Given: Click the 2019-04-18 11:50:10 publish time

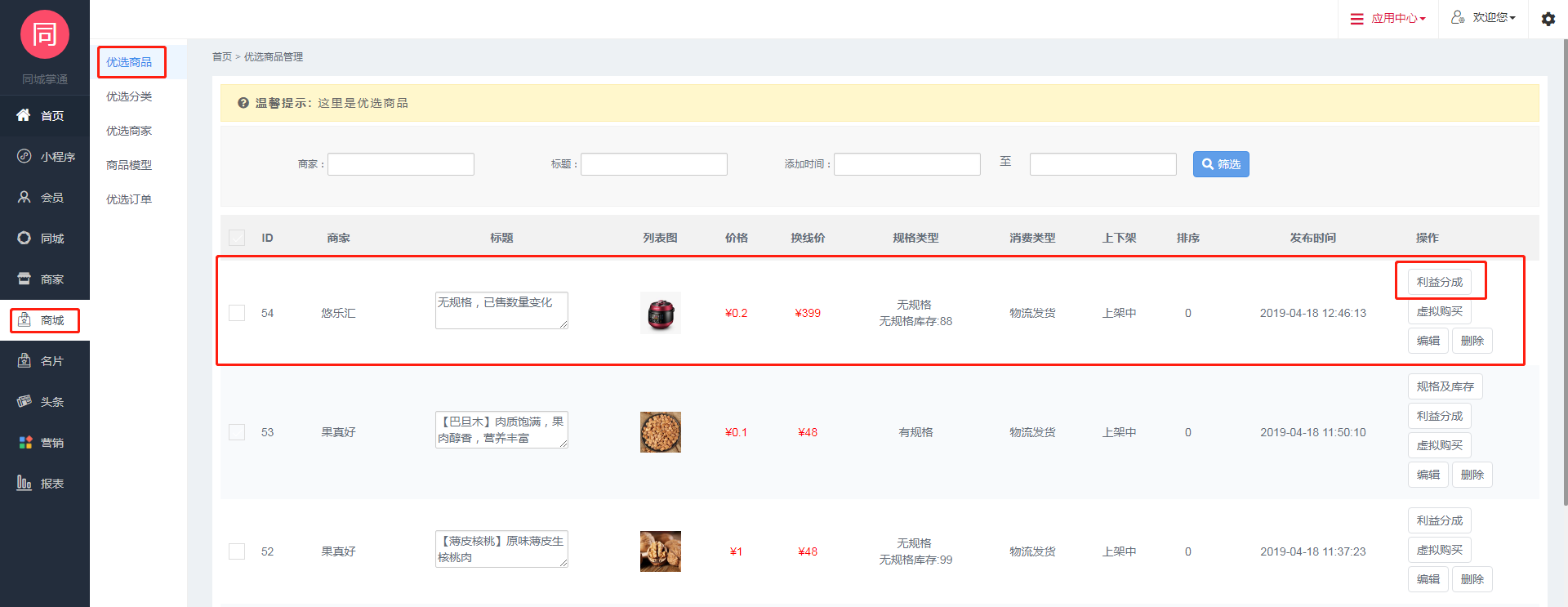Looking at the screenshot, I should coord(1313,432).
